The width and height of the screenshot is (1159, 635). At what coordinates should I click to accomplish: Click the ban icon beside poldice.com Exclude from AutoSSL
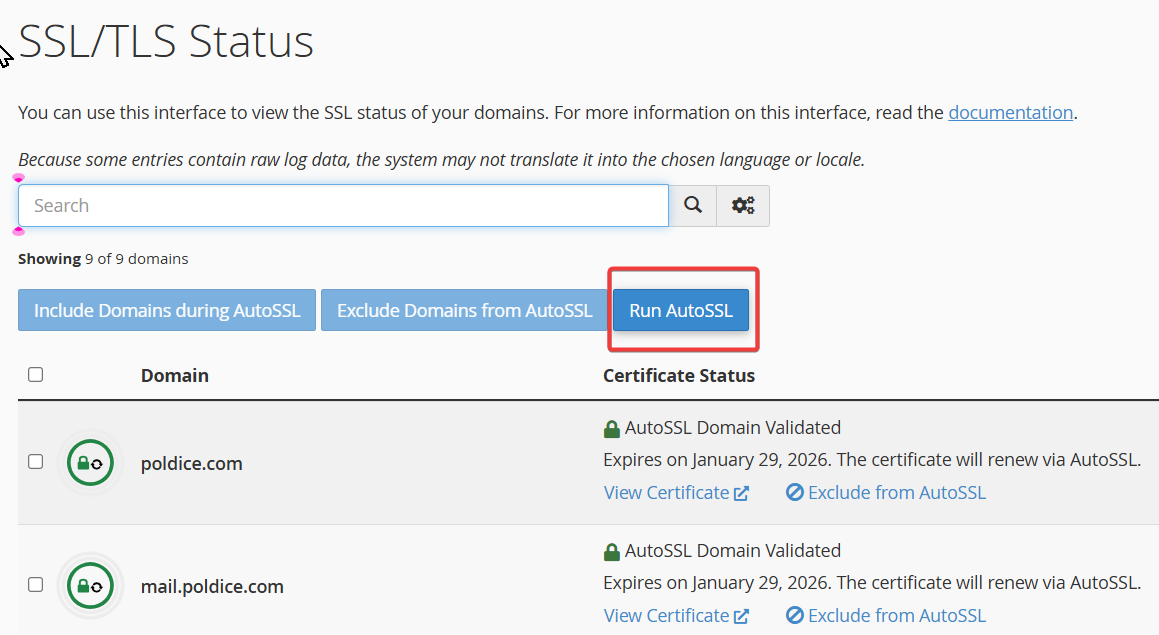click(x=795, y=493)
